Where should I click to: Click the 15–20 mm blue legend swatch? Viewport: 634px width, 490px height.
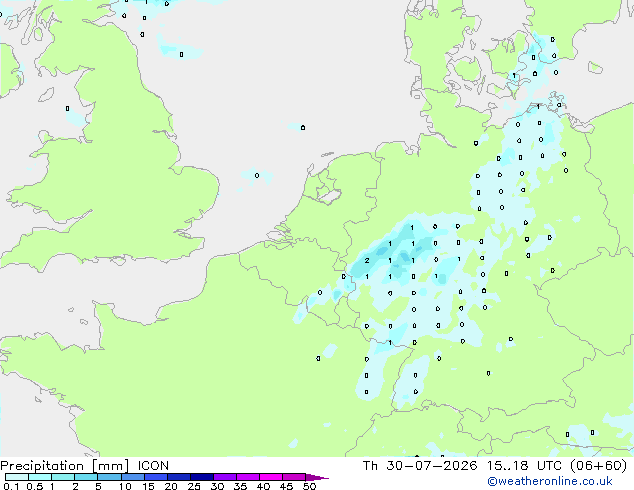(156, 477)
